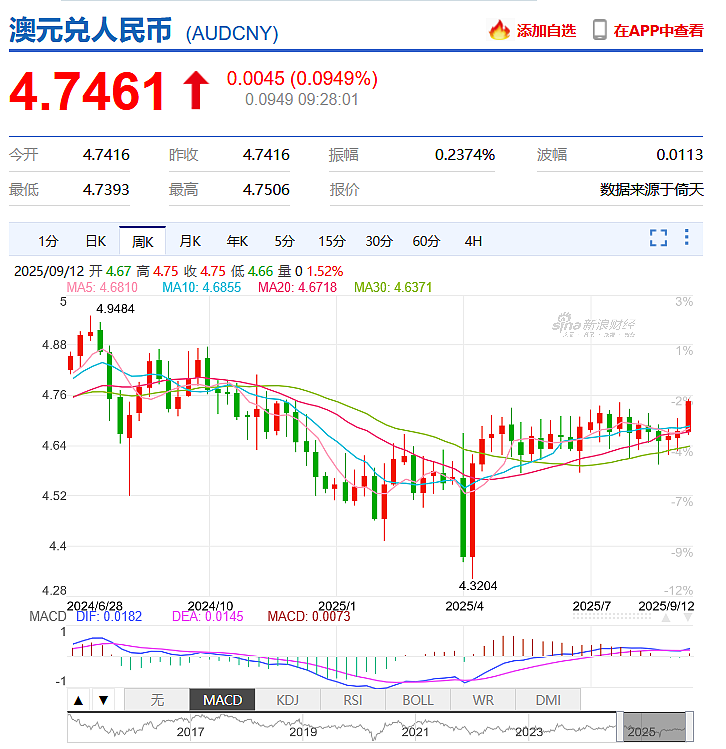Click the chart low label 4.3204
The width and height of the screenshot is (726, 749).
[478, 586]
